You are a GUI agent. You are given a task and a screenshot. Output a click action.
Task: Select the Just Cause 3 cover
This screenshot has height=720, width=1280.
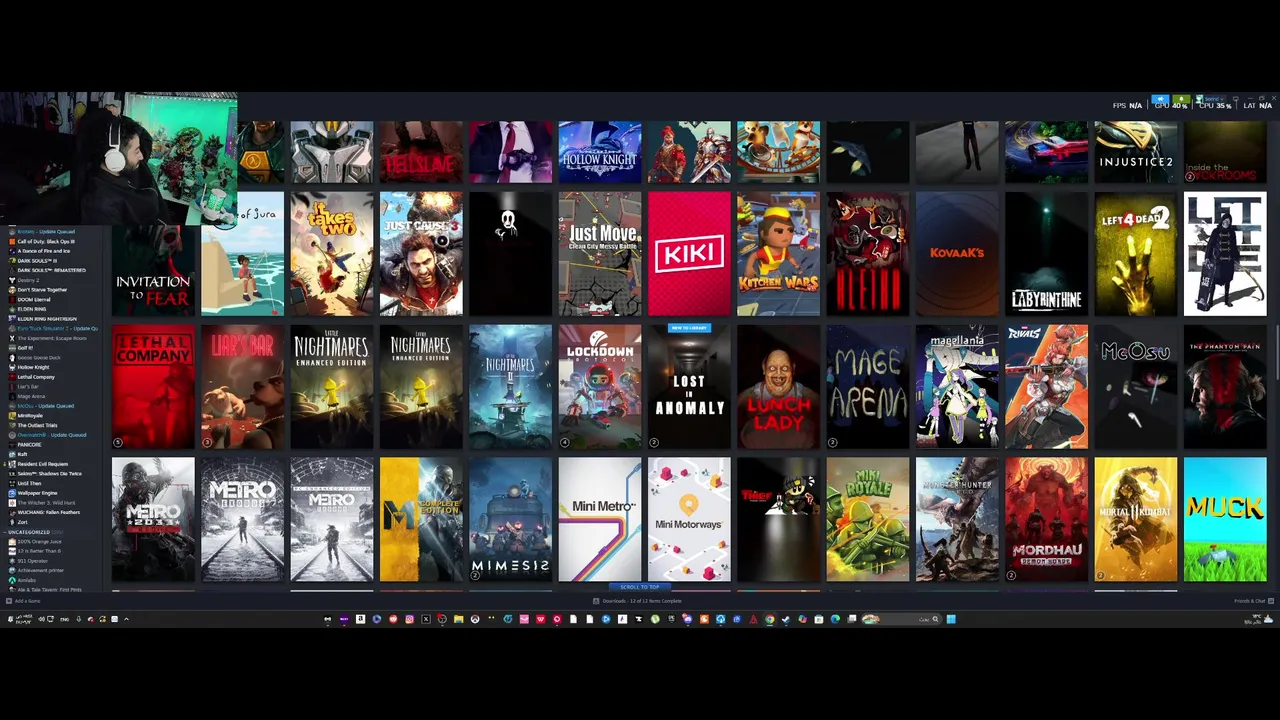pyautogui.click(x=421, y=254)
